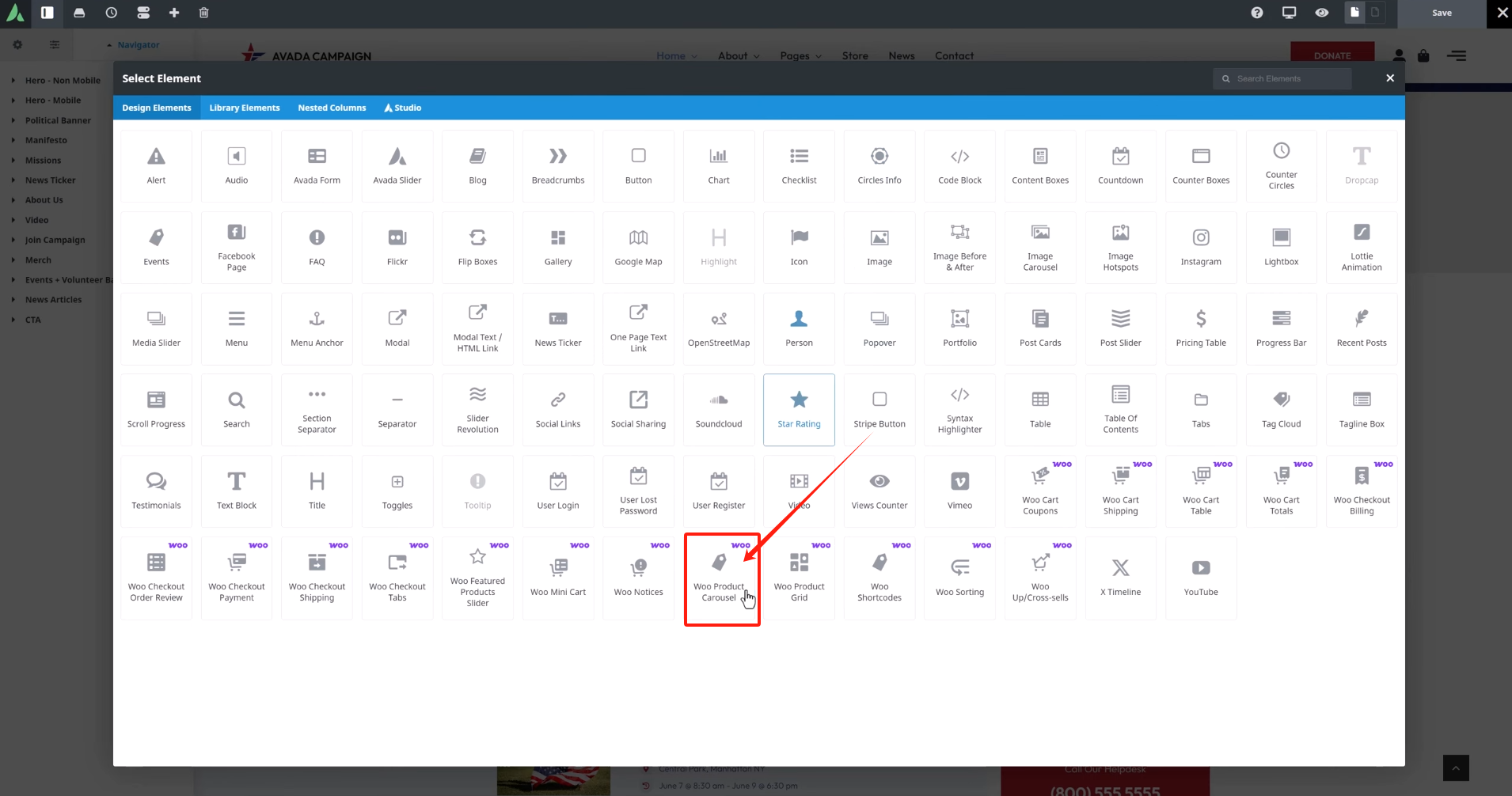Open the Studio tab
This screenshot has height=796, width=1512.
pos(403,108)
